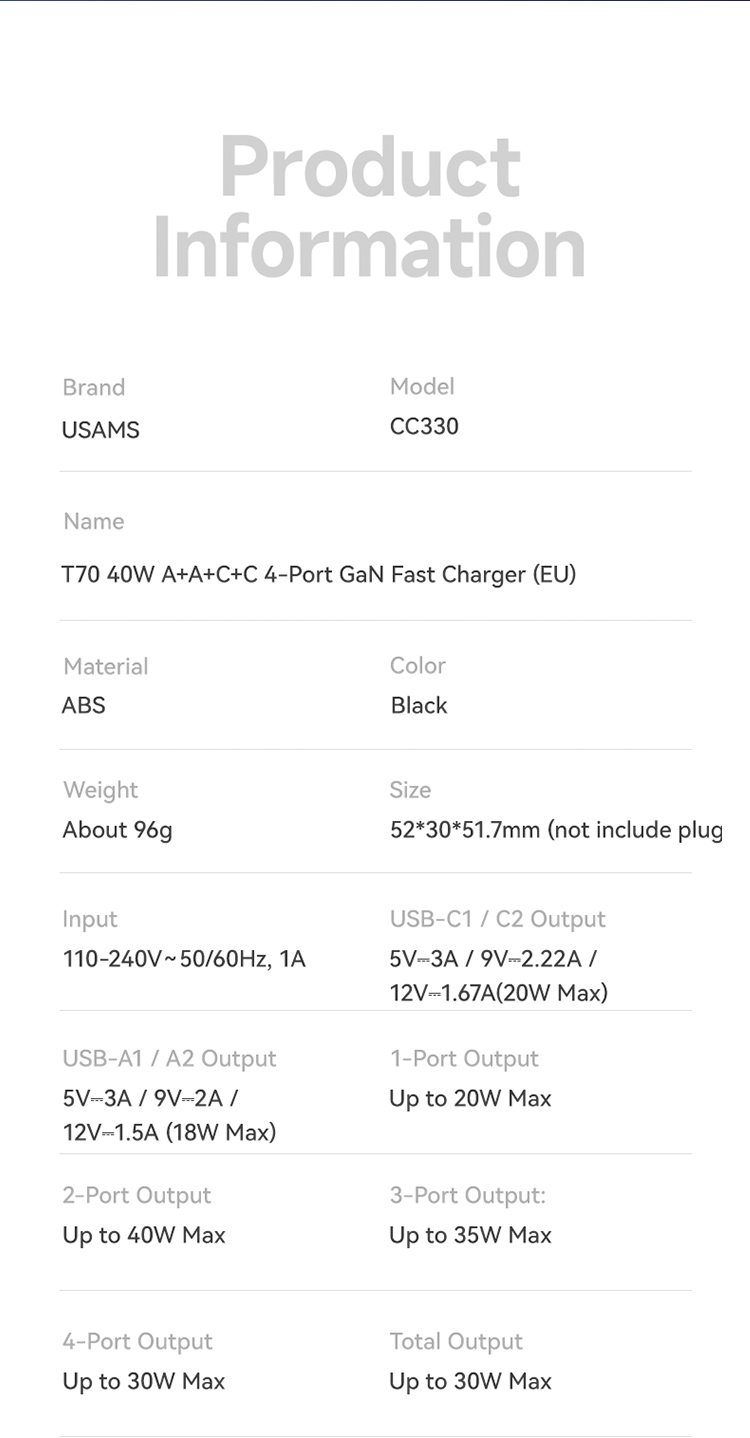Select the 12V 1.5A (18W Max) text
750x1438 pixels.
tap(169, 1132)
